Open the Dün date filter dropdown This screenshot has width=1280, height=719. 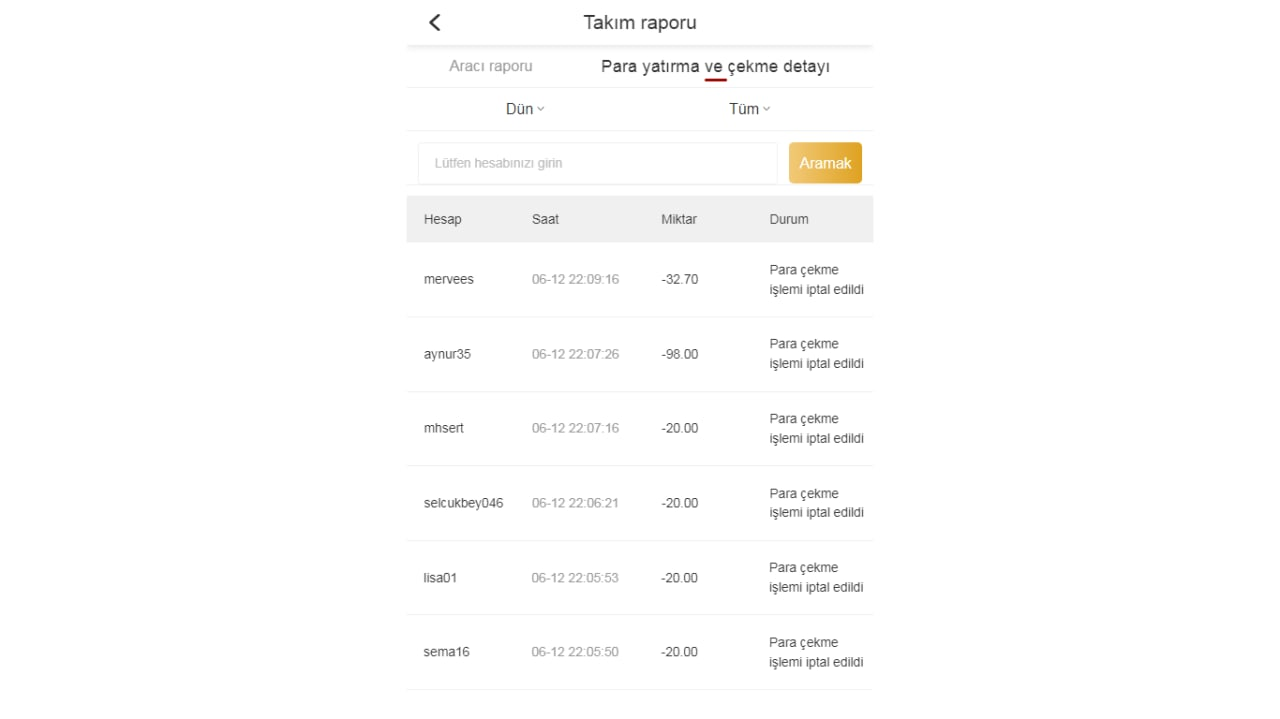pyautogui.click(x=524, y=109)
